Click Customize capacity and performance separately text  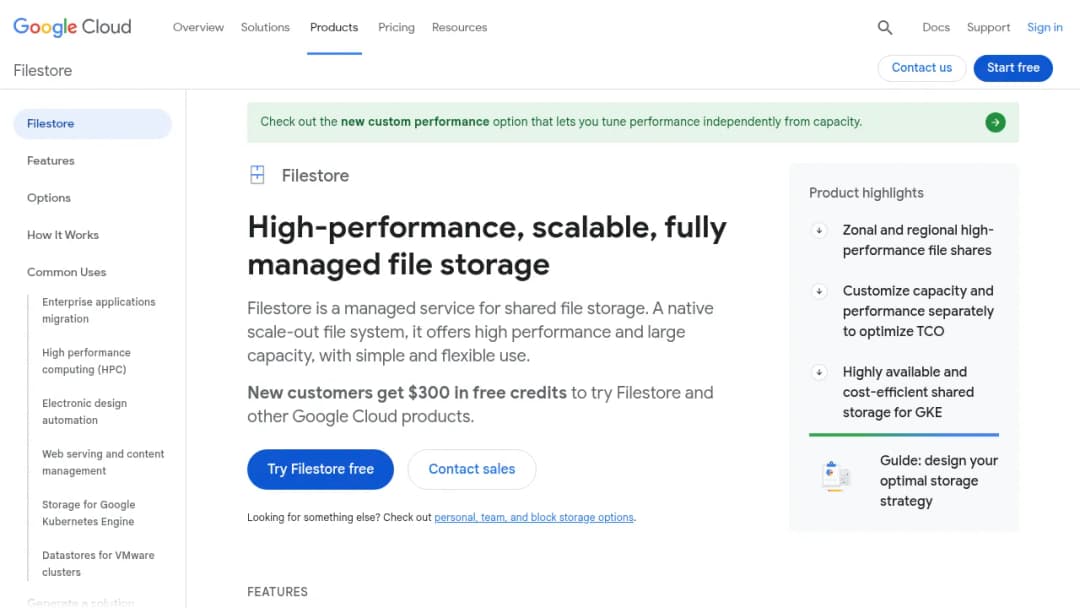[917, 311]
